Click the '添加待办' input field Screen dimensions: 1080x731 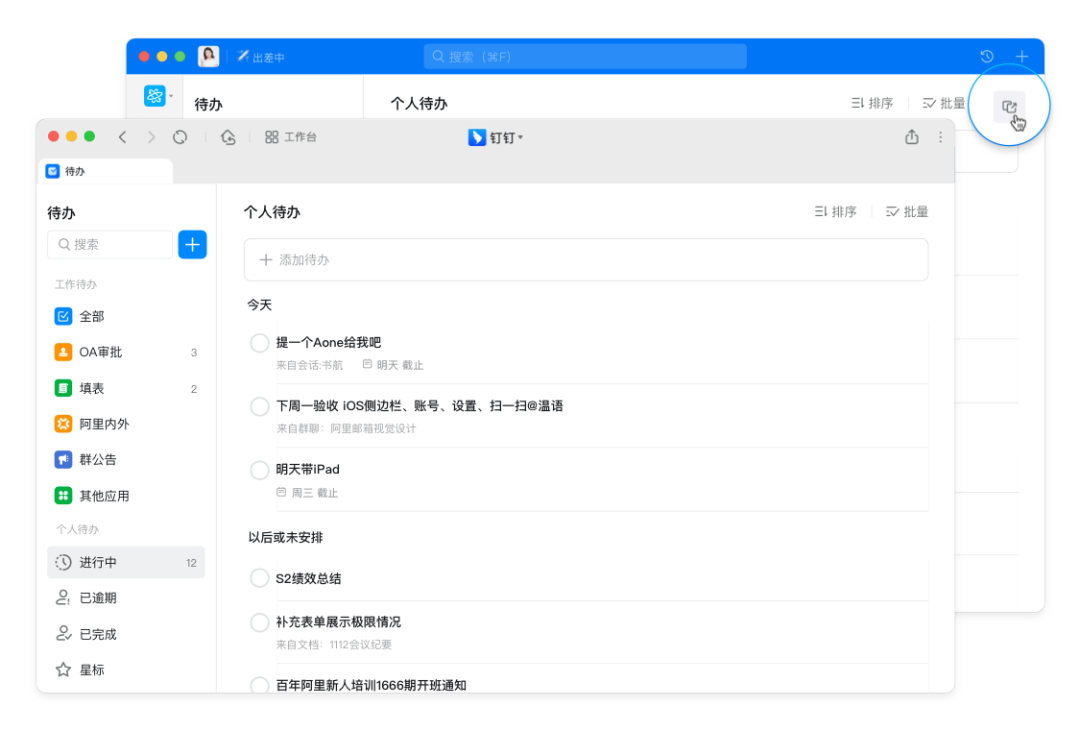(586, 260)
